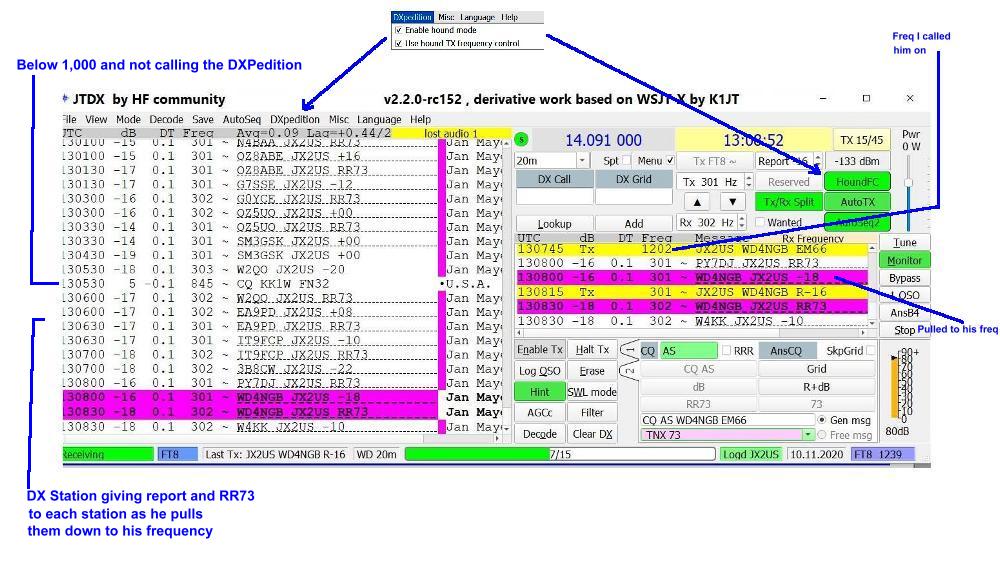The image size is (1000, 568).
Task: Toggle the AutoTX button
Action: pos(857,202)
